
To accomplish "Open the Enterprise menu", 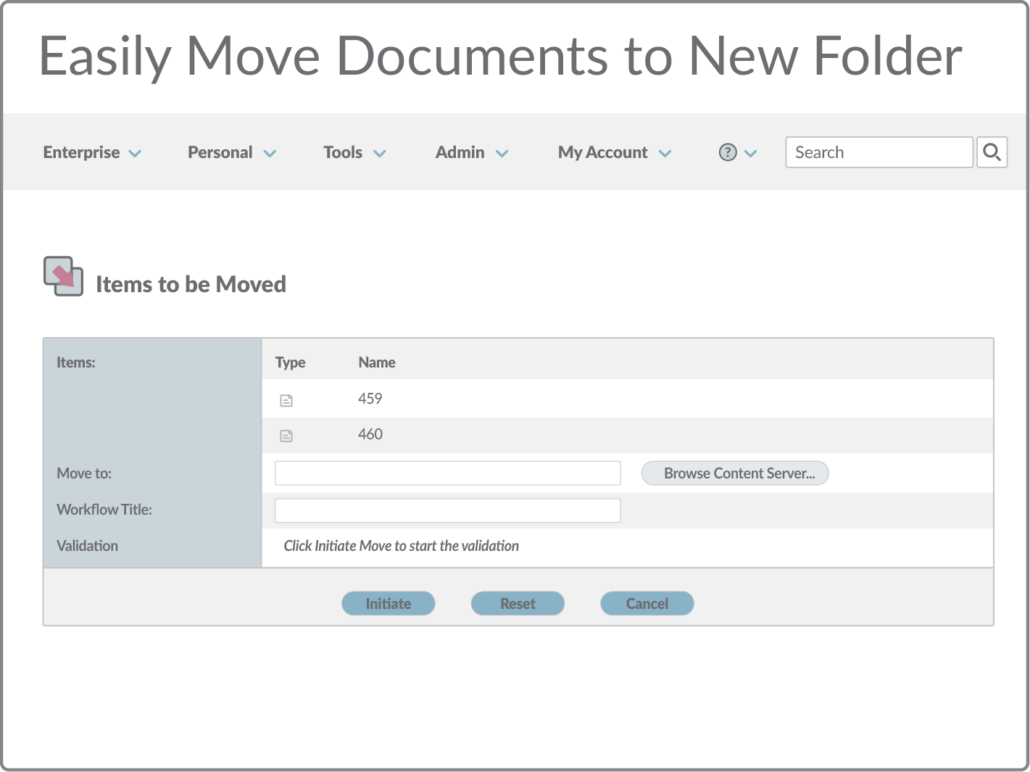I will 81,152.
